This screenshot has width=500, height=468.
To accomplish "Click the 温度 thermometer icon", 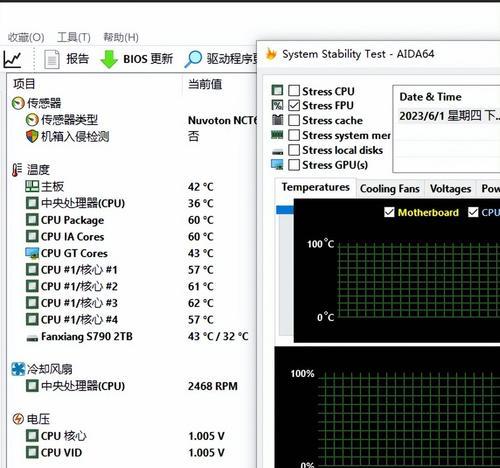I will click(x=17, y=170).
